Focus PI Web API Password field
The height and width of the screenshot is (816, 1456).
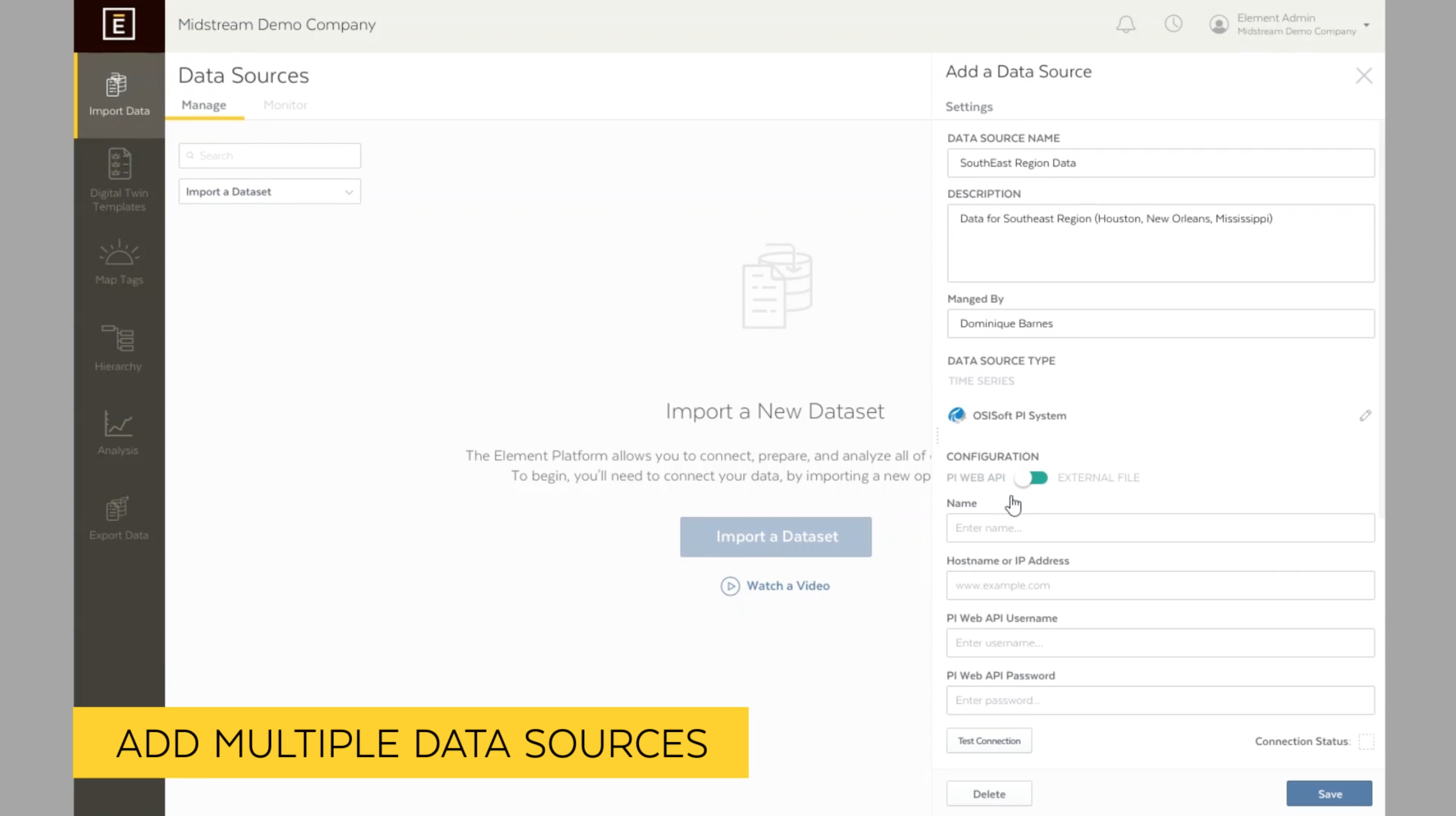tap(1161, 700)
